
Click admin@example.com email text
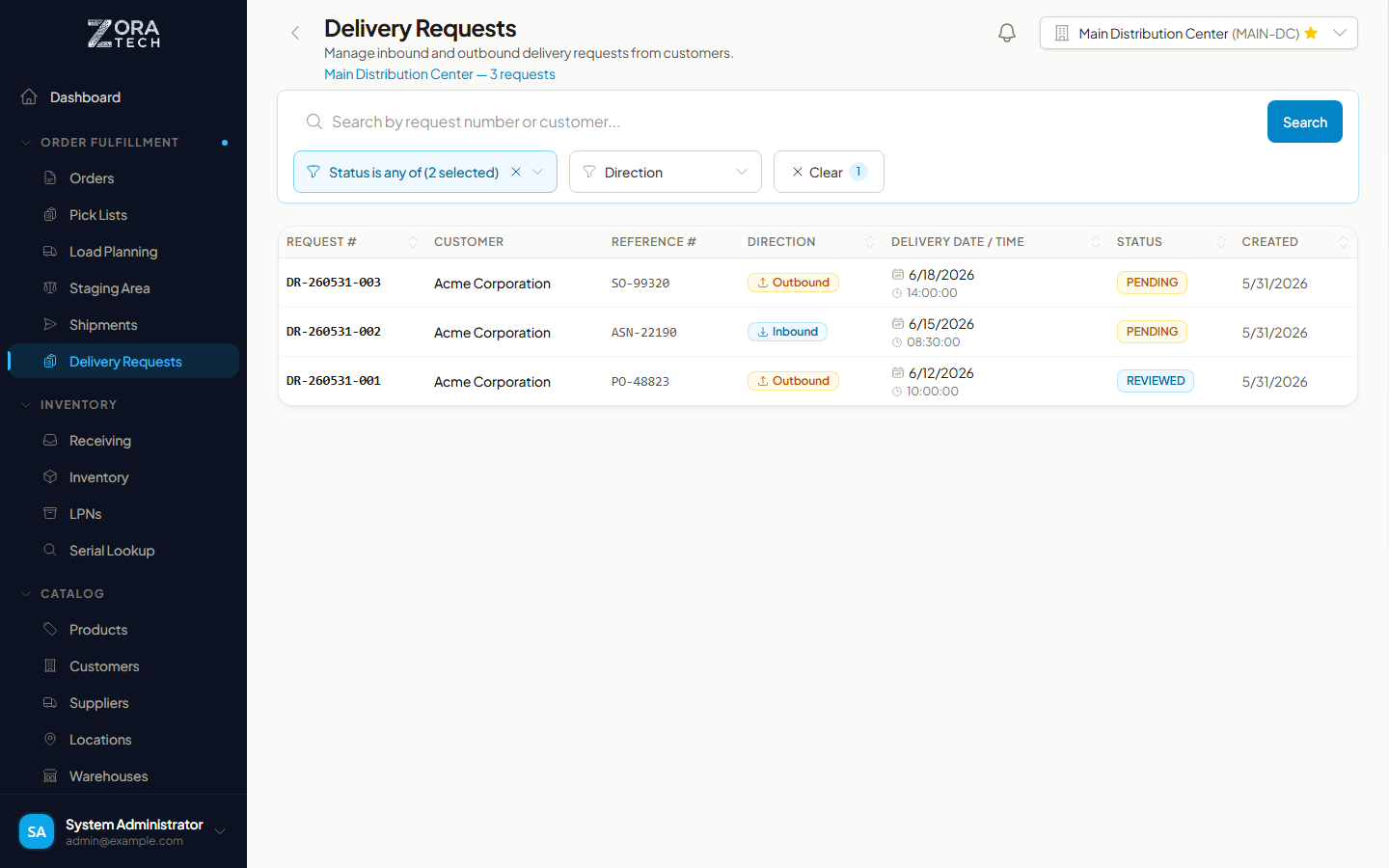point(124,841)
